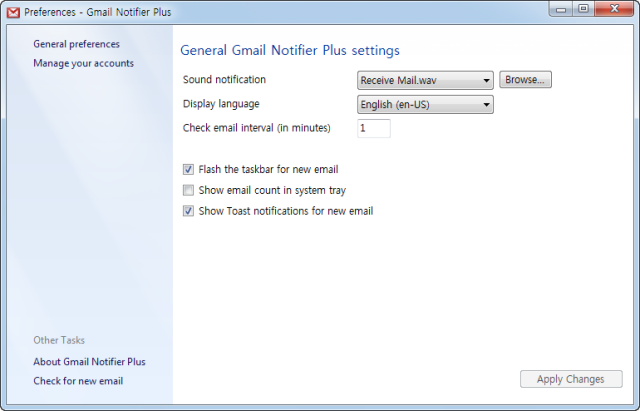Focus the Check email interval field
The height and width of the screenshot is (411, 640).
tap(373, 128)
